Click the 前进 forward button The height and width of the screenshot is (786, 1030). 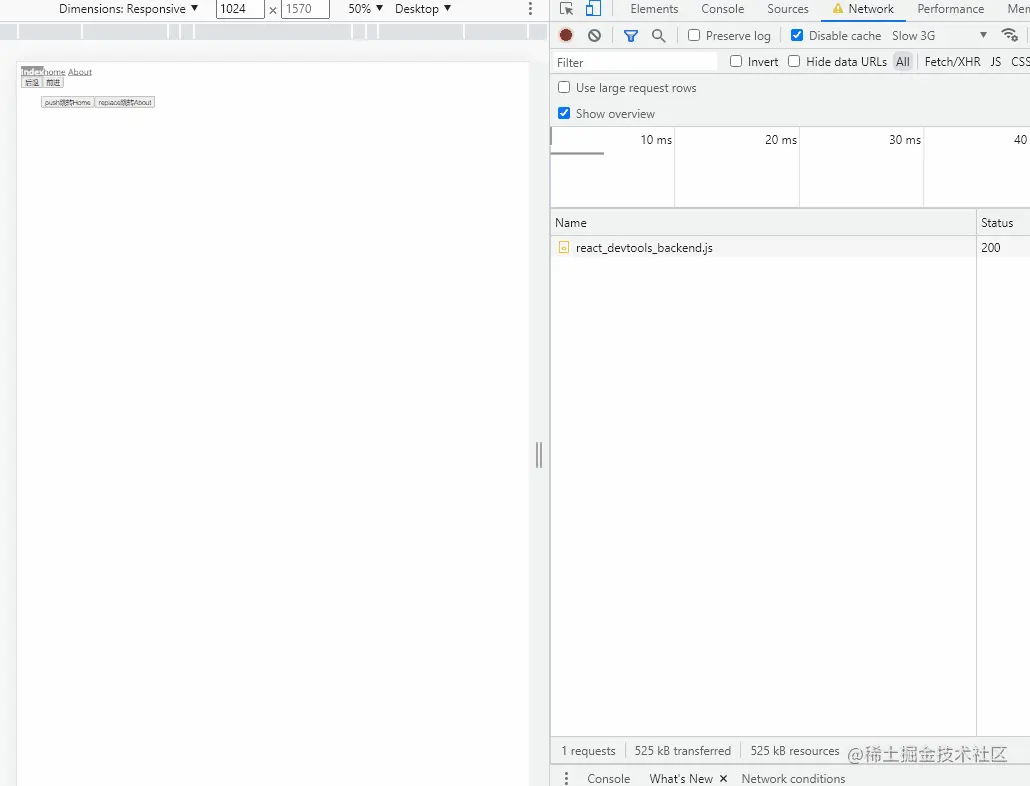[x=53, y=83]
